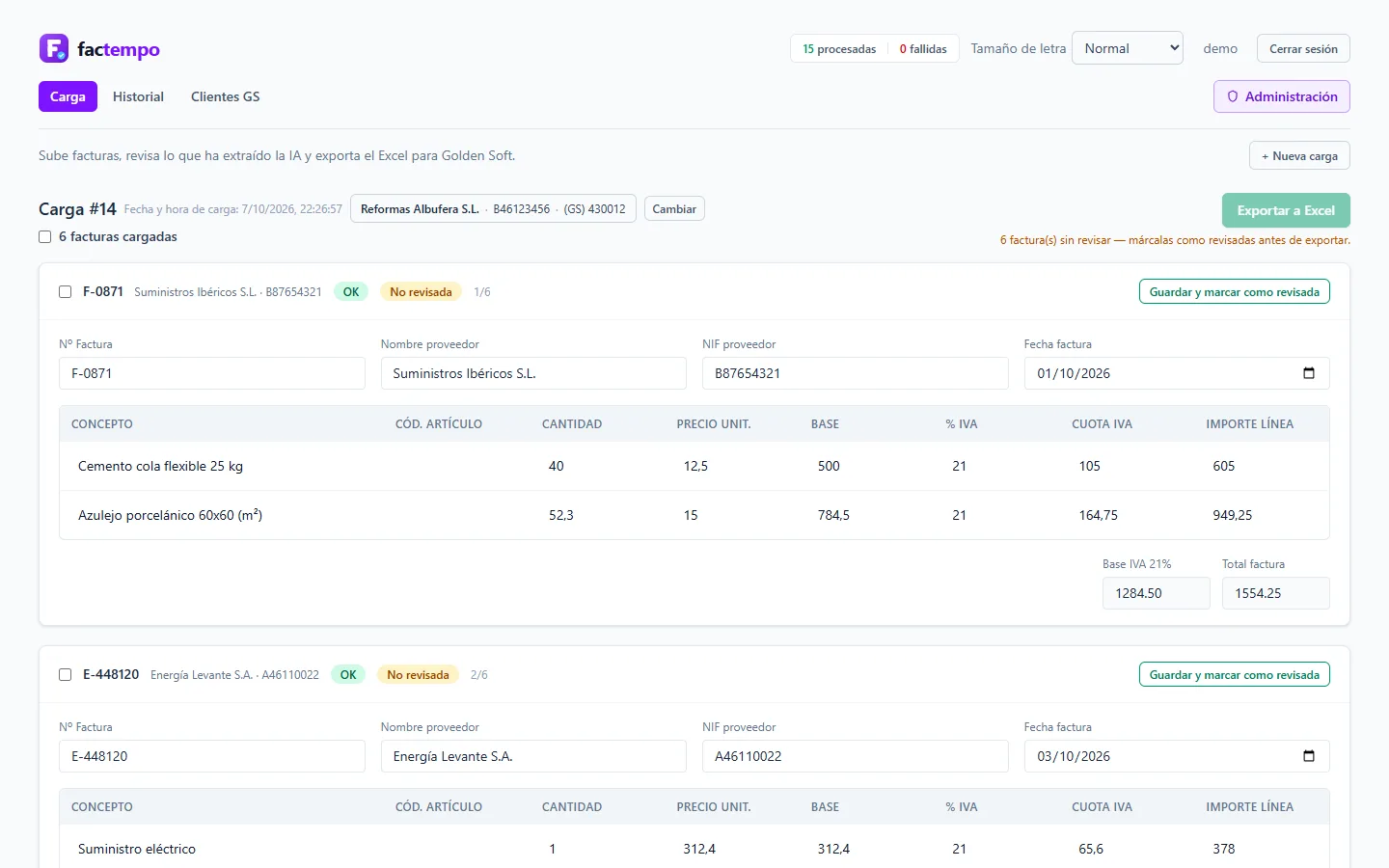Check the box for invoice F-0871

pyautogui.click(x=66, y=292)
